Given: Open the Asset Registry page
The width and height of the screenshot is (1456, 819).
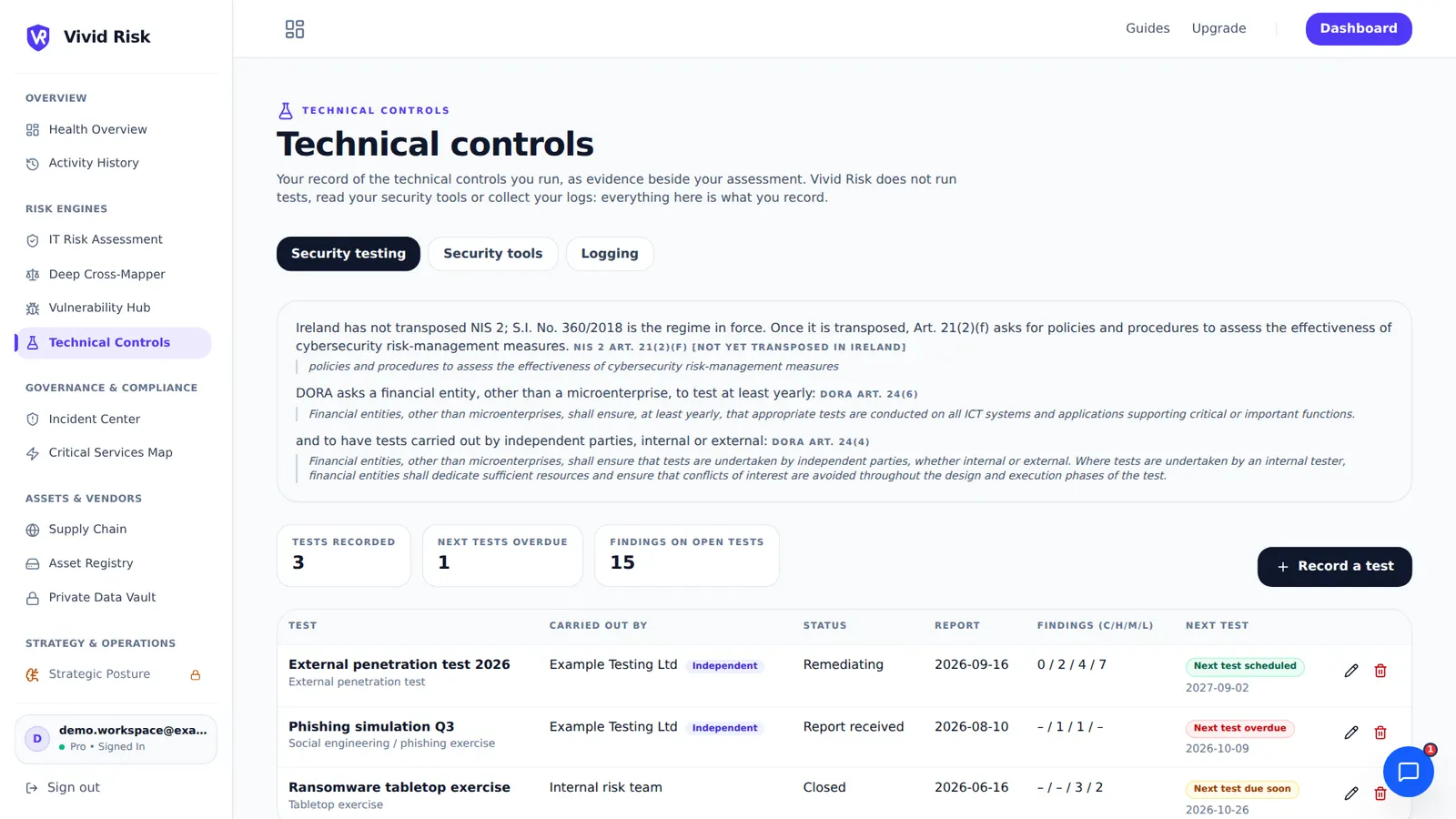Looking at the screenshot, I should pos(114,563).
